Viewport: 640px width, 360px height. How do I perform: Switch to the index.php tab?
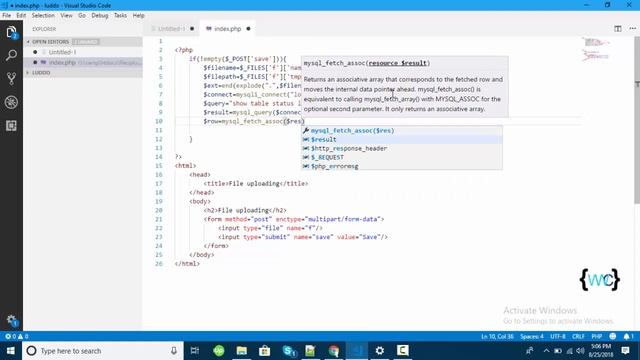(227, 29)
